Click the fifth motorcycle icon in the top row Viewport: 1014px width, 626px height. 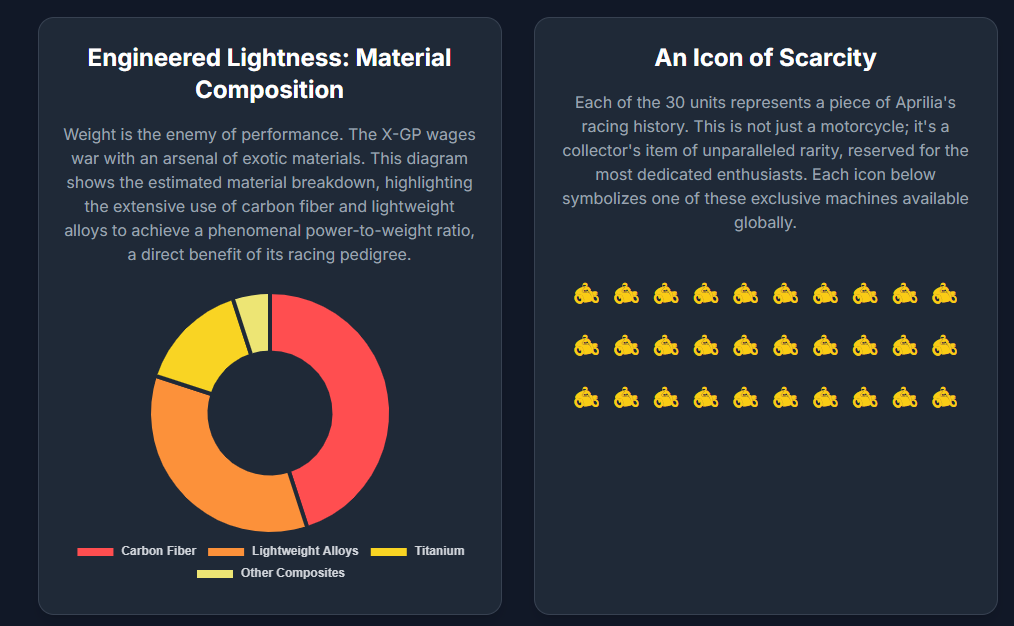(745, 294)
